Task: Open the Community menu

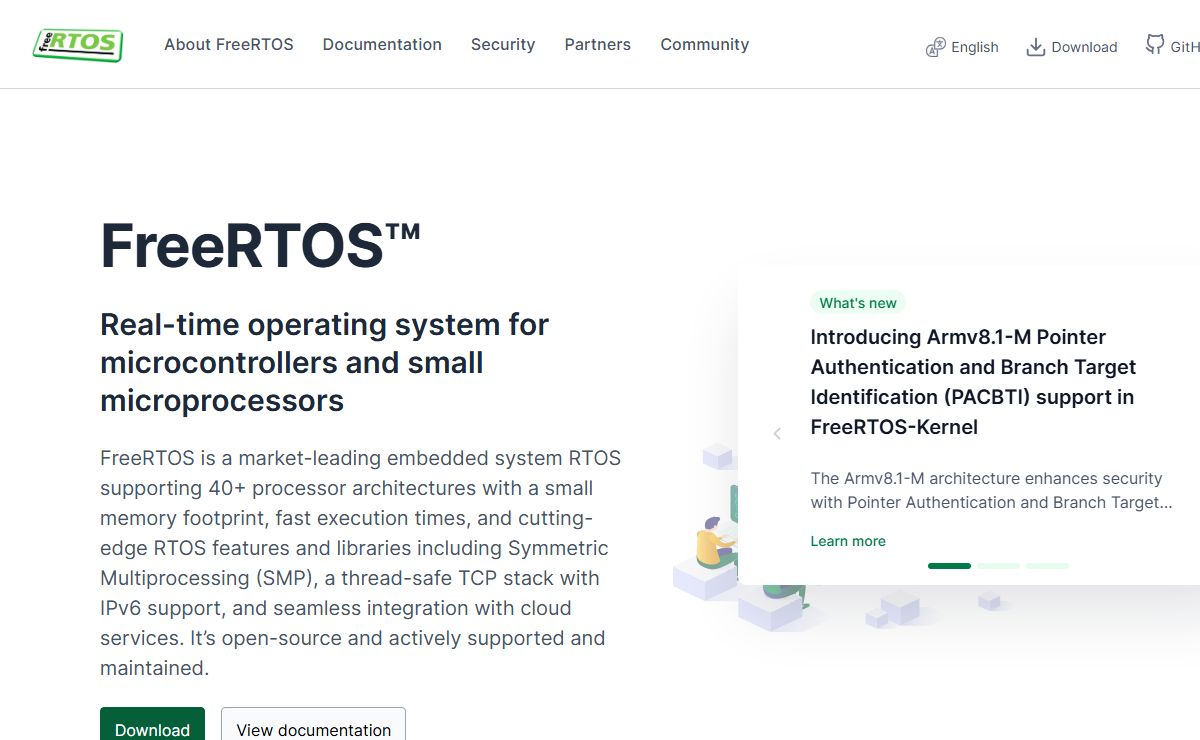Action: (x=705, y=44)
